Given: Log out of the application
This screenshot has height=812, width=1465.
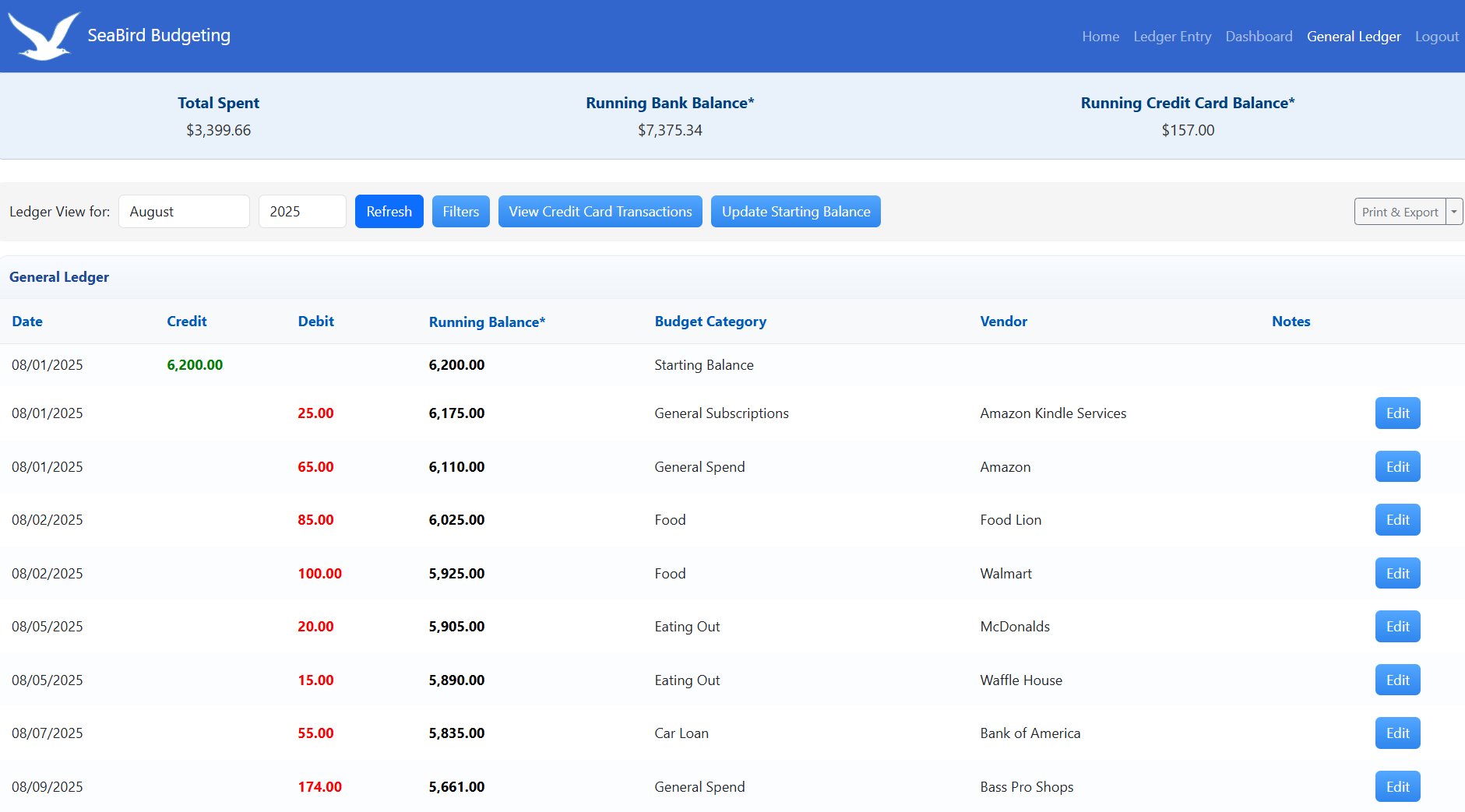Looking at the screenshot, I should pos(1437,37).
